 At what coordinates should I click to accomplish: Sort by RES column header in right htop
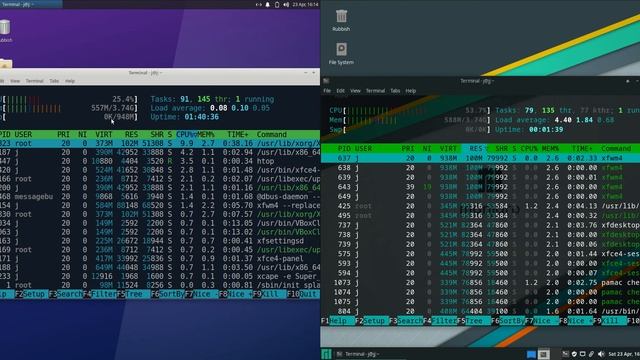click(476, 149)
